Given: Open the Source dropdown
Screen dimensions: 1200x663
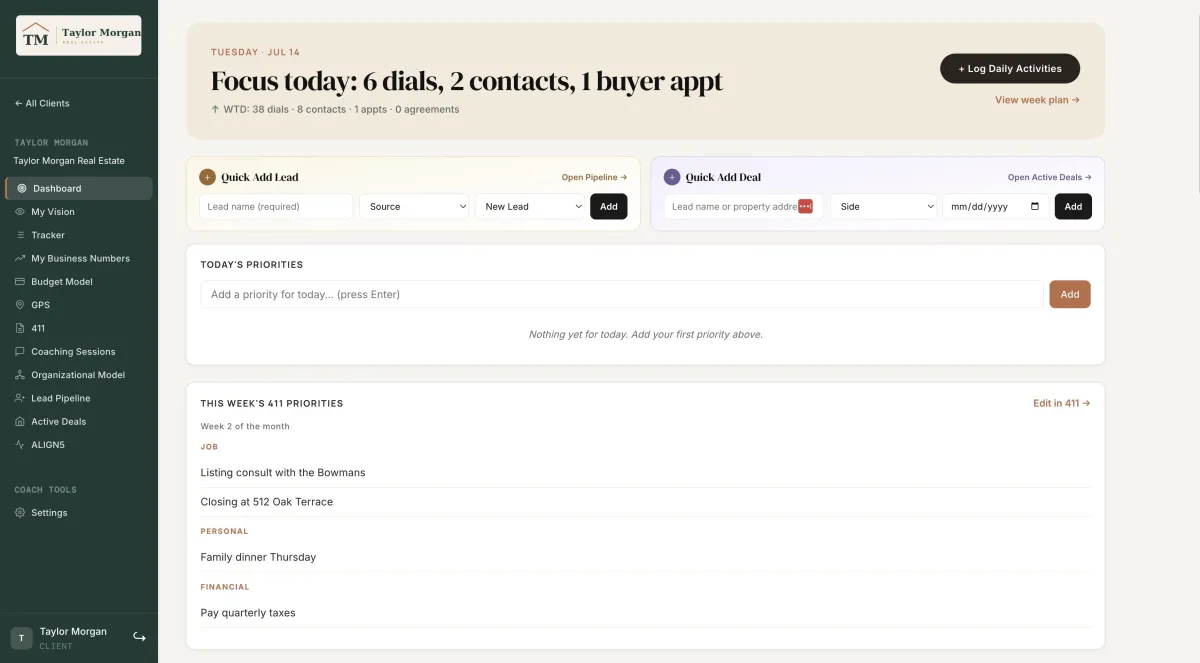Looking at the screenshot, I should click(x=414, y=206).
